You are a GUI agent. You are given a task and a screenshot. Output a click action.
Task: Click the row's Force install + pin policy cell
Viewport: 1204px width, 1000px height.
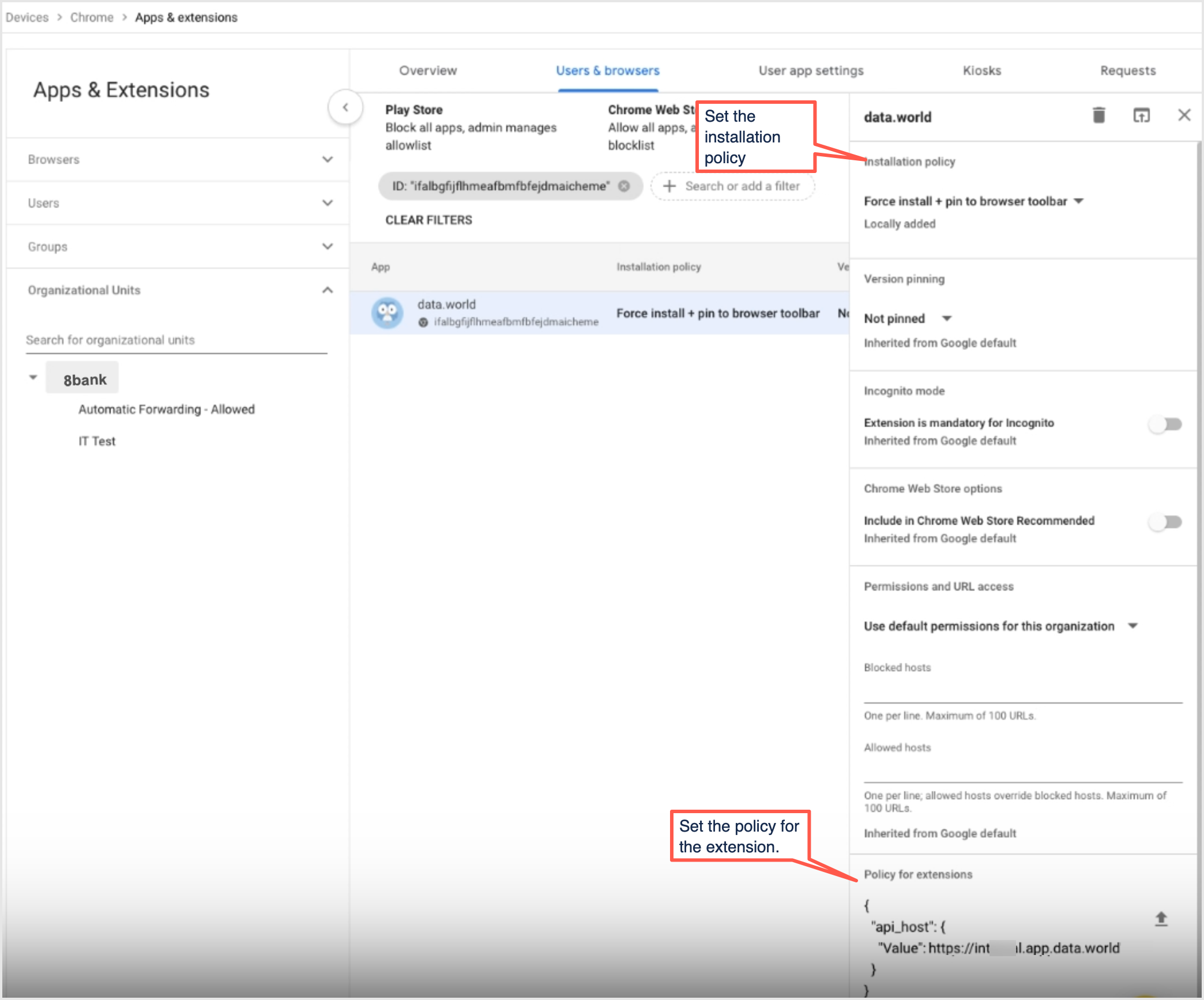point(718,313)
